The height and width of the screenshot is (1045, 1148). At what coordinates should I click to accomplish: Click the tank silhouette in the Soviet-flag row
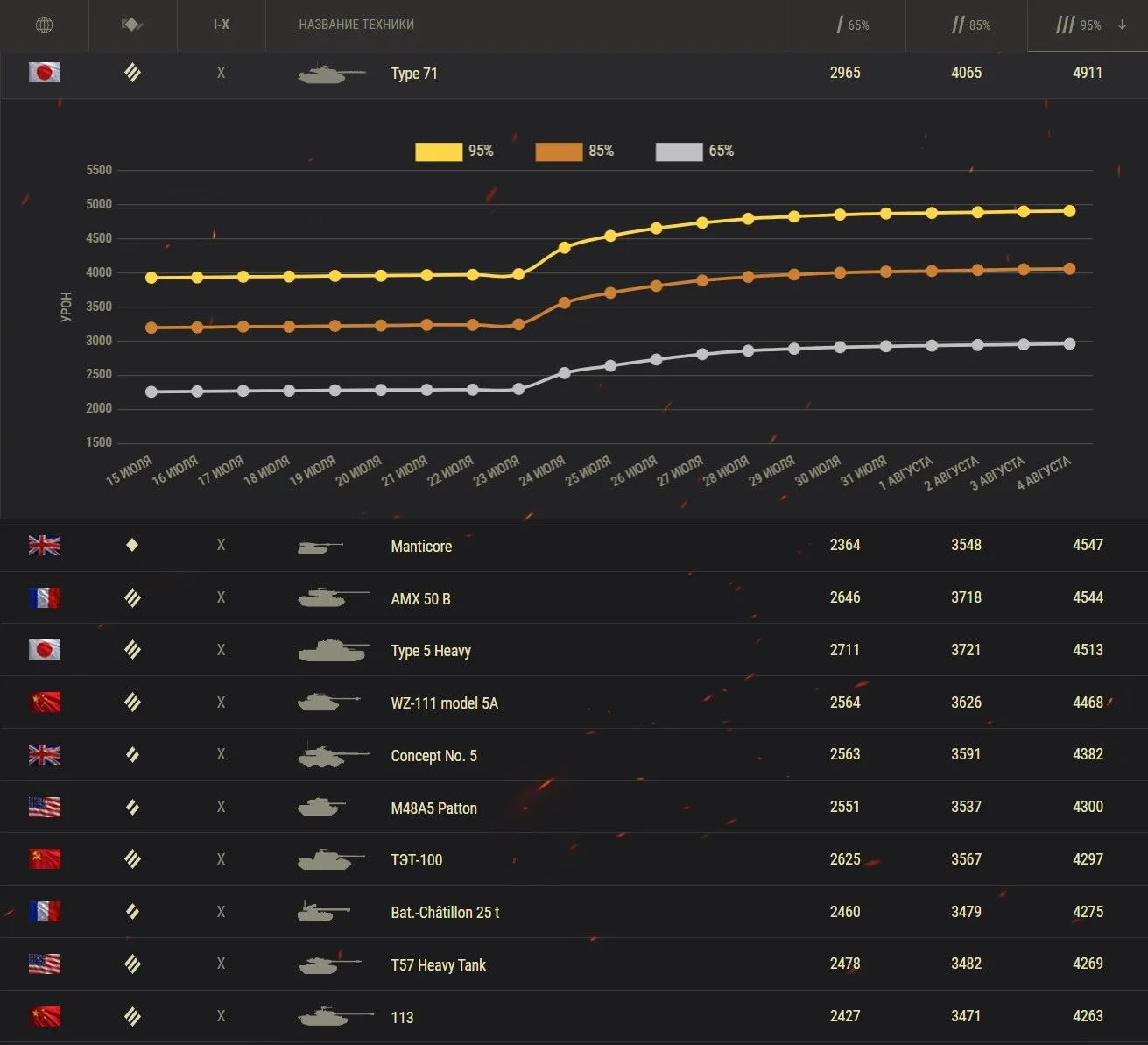click(x=331, y=859)
